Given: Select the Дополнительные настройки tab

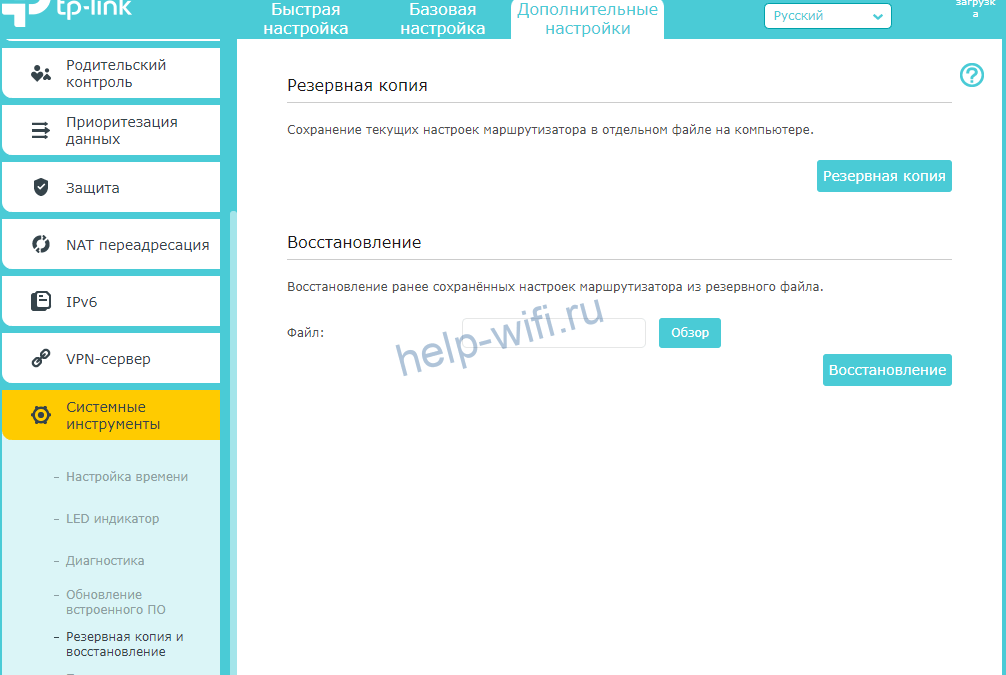Looking at the screenshot, I should pos(587,19).
